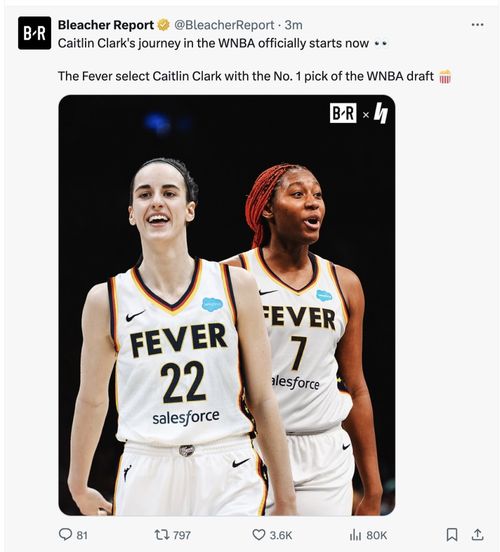Click the Highlight logo beside B/R watermark
Viewport: 500px width, 552px height.
[381, 113]
